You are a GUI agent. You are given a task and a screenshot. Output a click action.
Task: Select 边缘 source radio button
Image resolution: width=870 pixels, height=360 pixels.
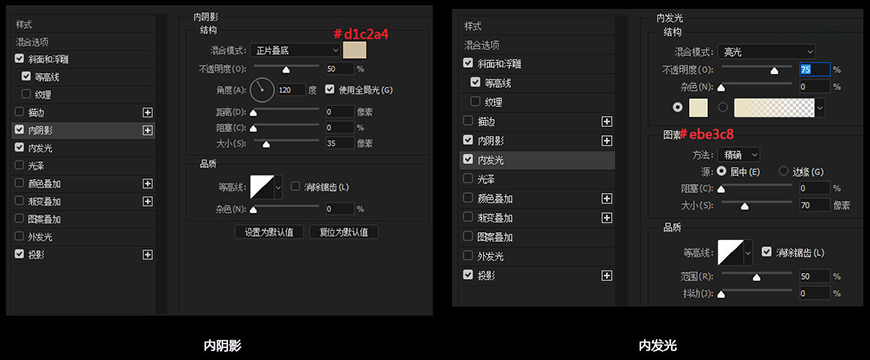pyautogui.click(x=783, y=171)
